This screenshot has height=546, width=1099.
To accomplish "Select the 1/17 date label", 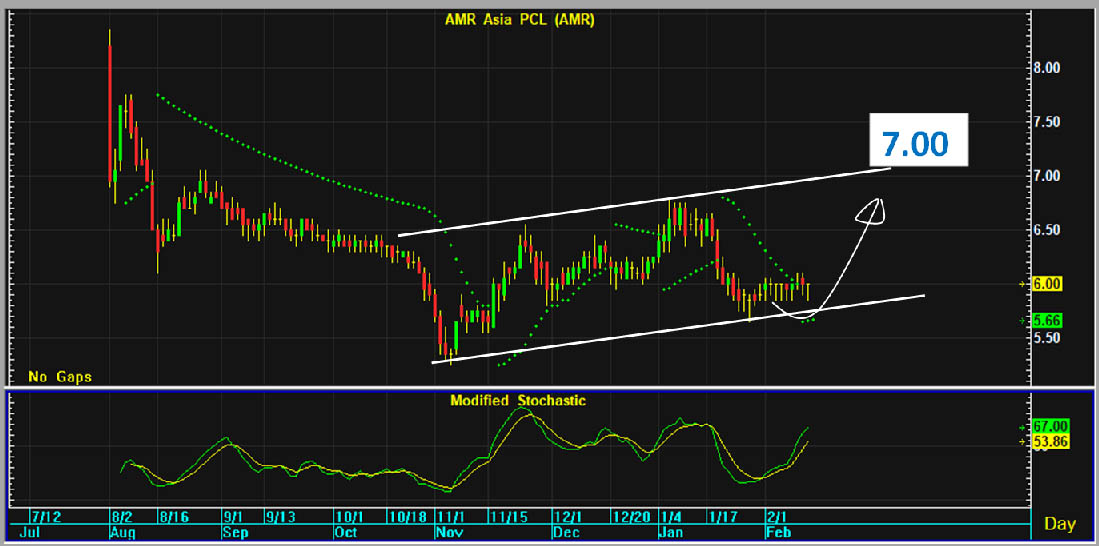I will [723, 517].
